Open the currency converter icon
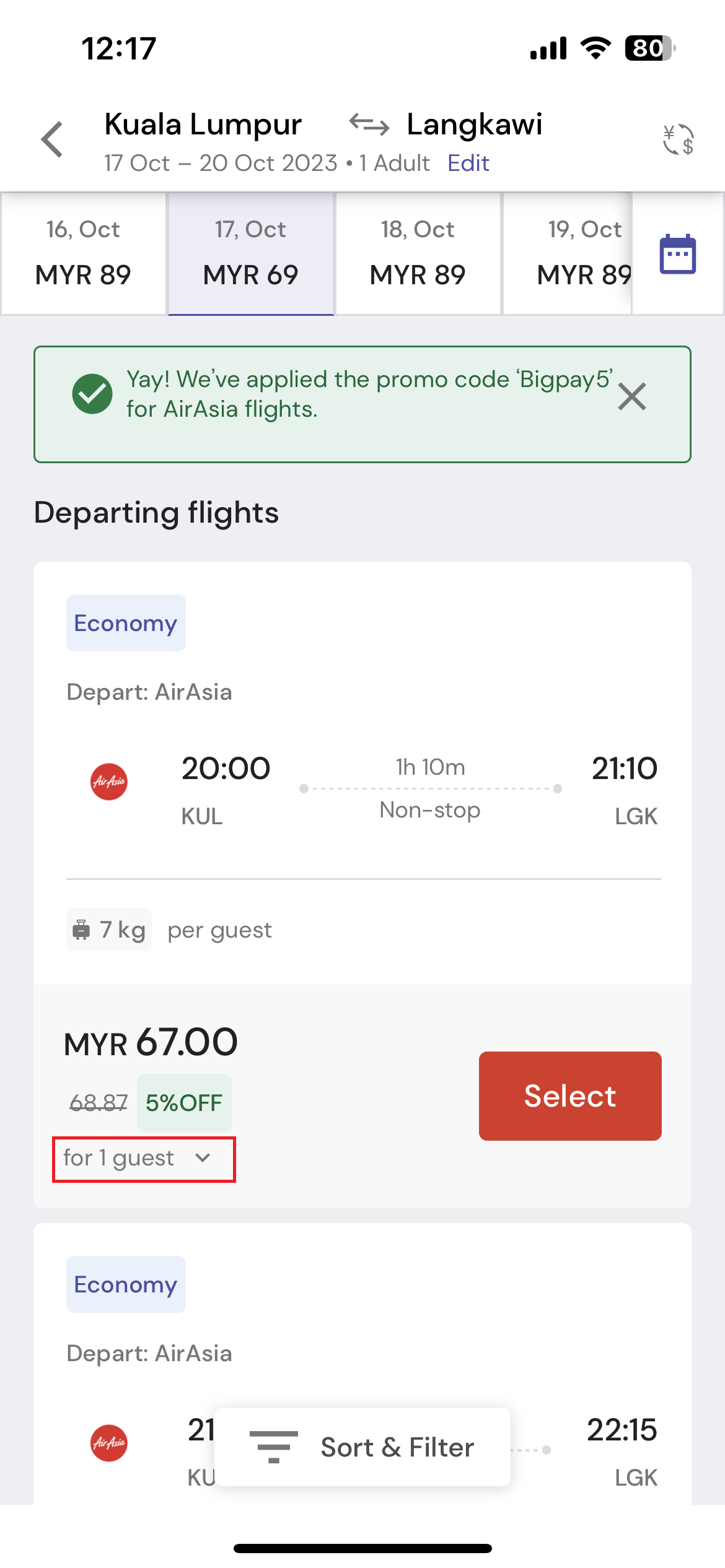 pyautogui.click(x=678, y=139)
